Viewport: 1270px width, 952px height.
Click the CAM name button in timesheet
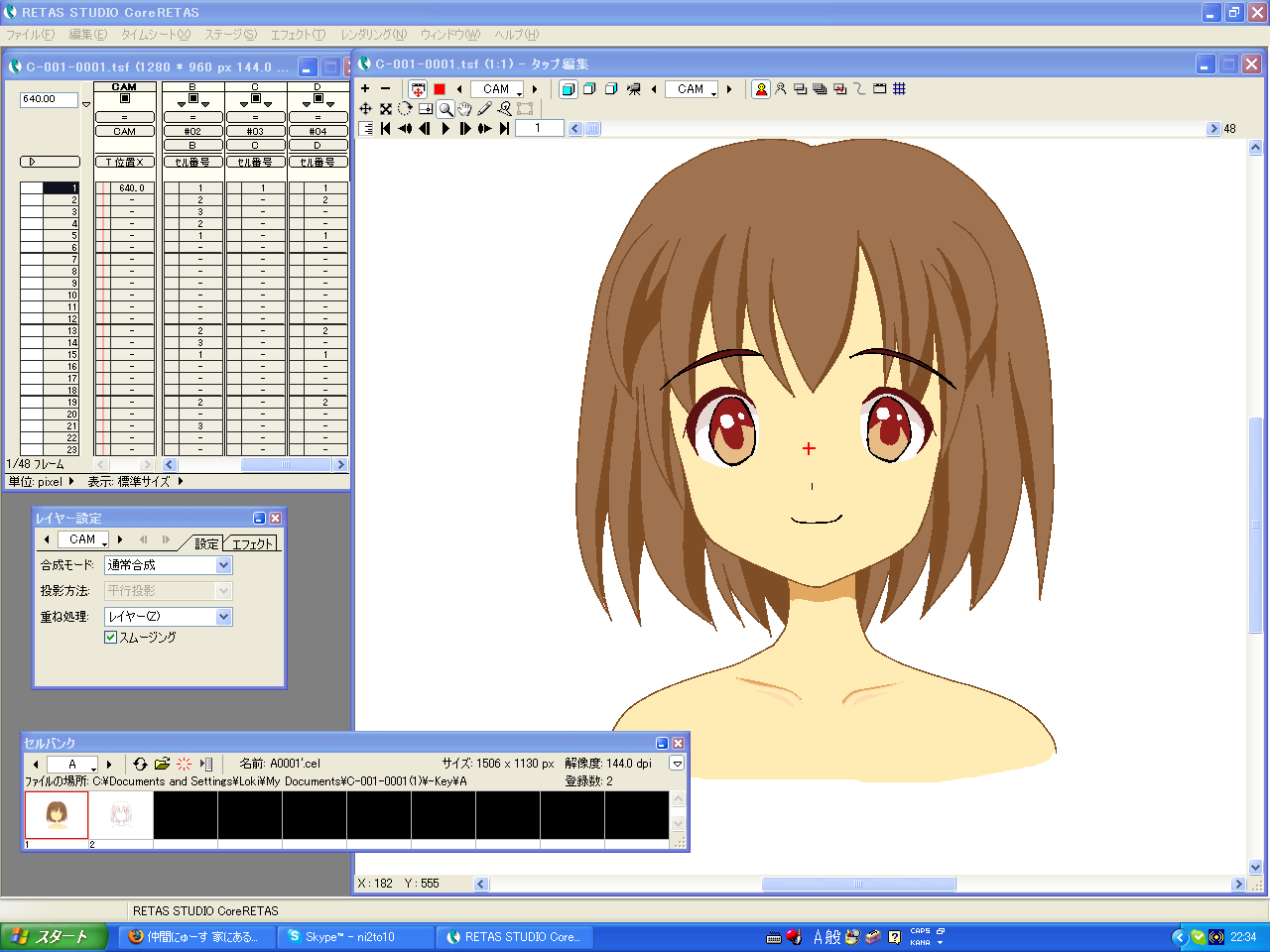pos(125,131)
